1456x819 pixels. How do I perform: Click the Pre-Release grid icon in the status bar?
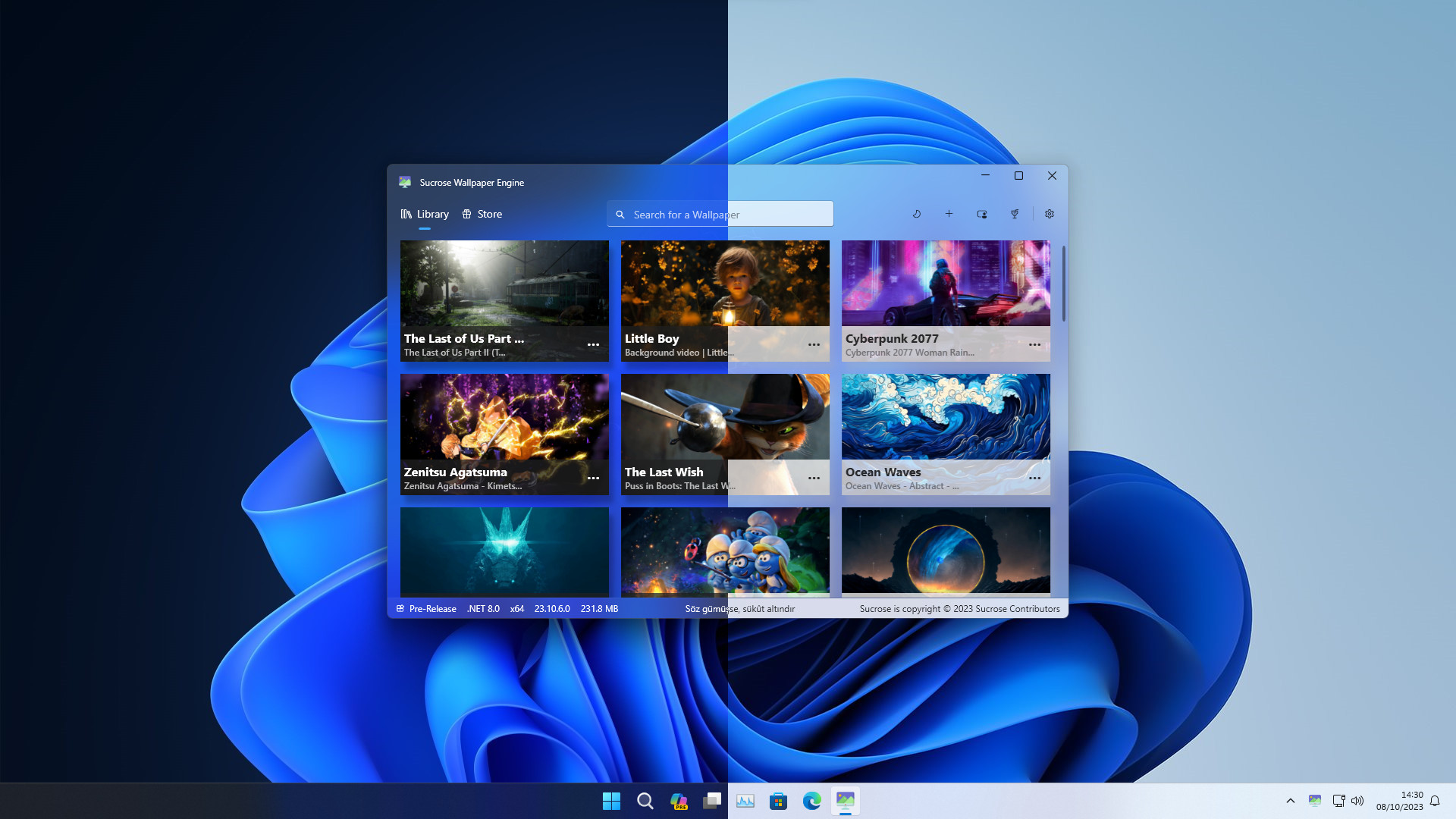point(400,608)
